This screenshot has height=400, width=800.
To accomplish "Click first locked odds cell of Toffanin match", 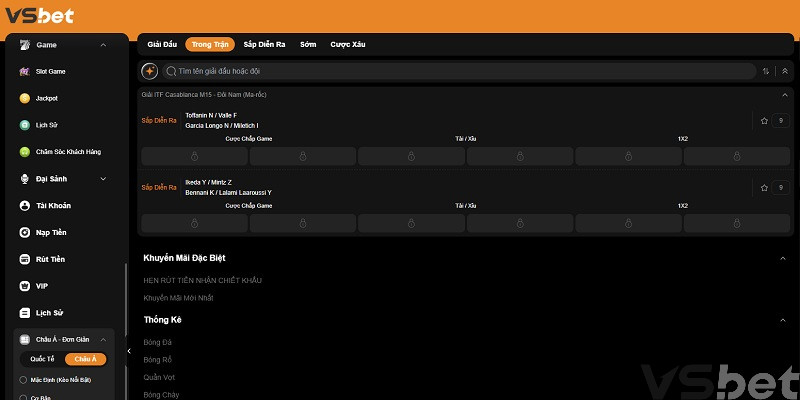I will pyautogui.click(x=194, y=156).
